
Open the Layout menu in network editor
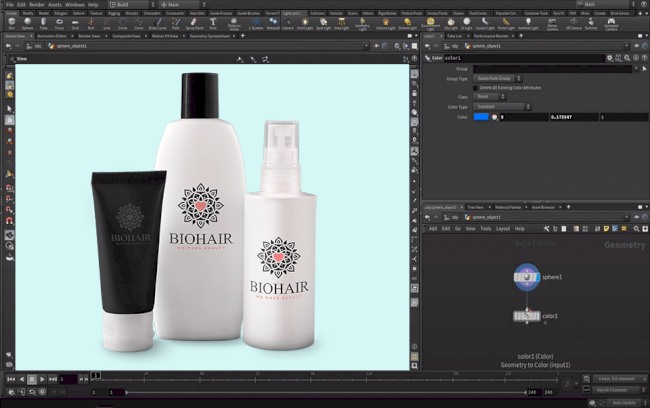(x=503, y=228)
